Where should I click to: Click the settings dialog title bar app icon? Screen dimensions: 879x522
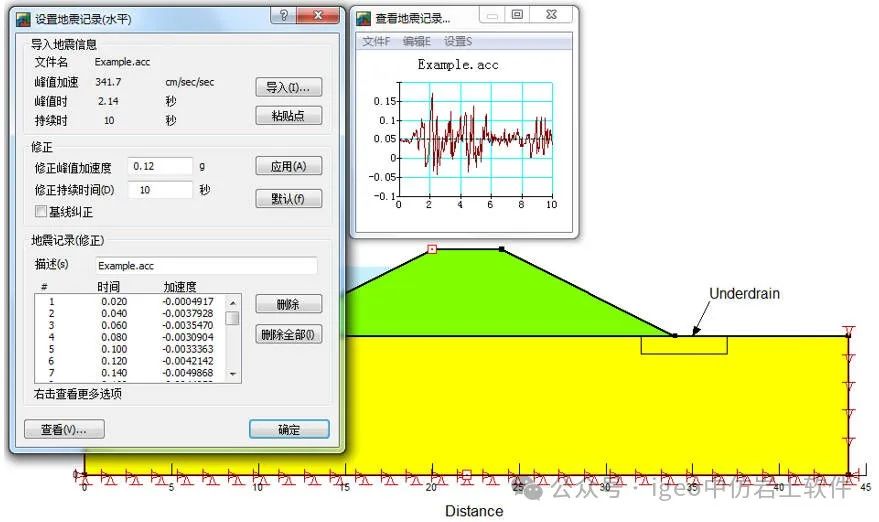(x=23, y=19)
